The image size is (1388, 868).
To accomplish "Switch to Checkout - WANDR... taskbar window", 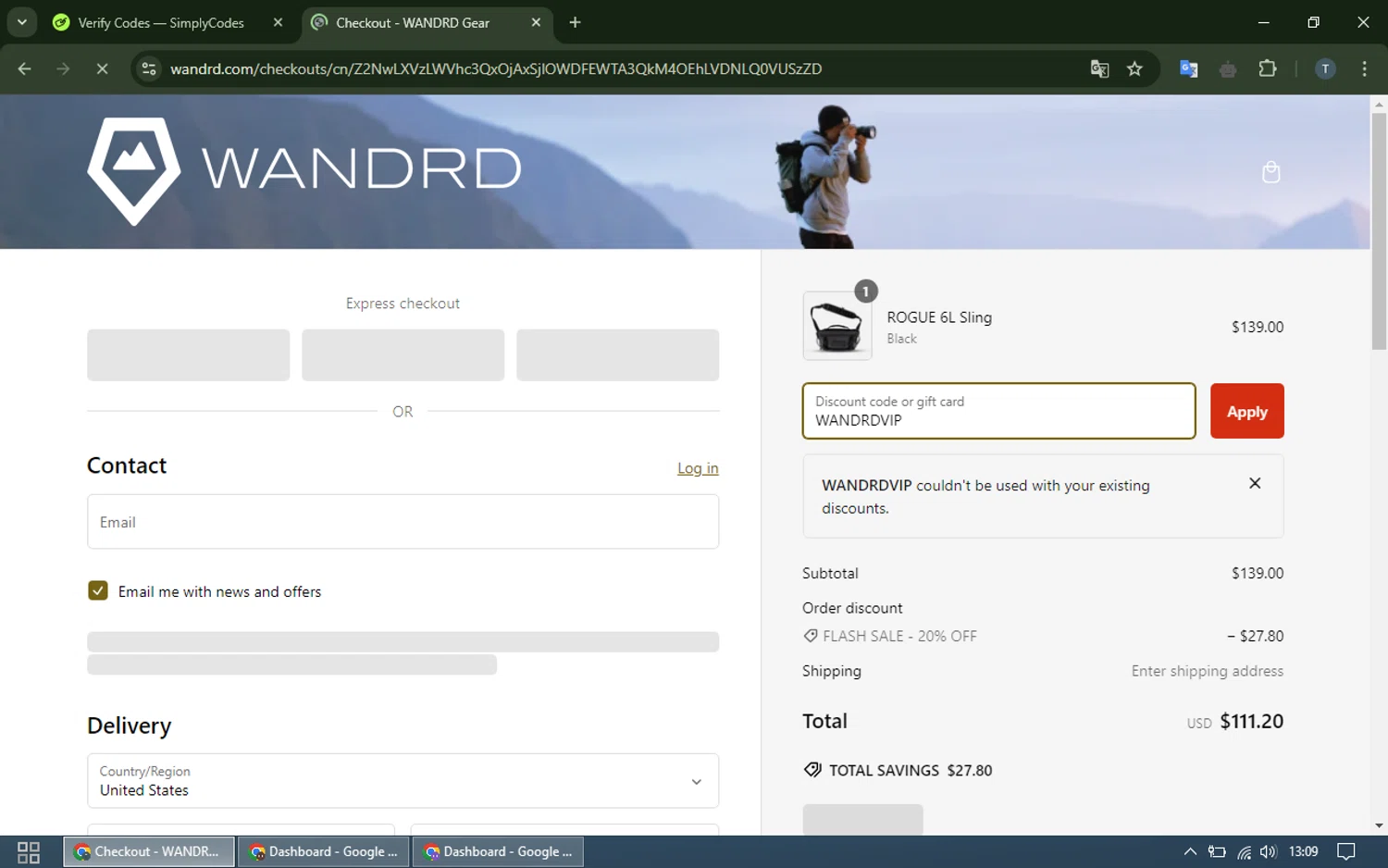I will pos(149,851).
